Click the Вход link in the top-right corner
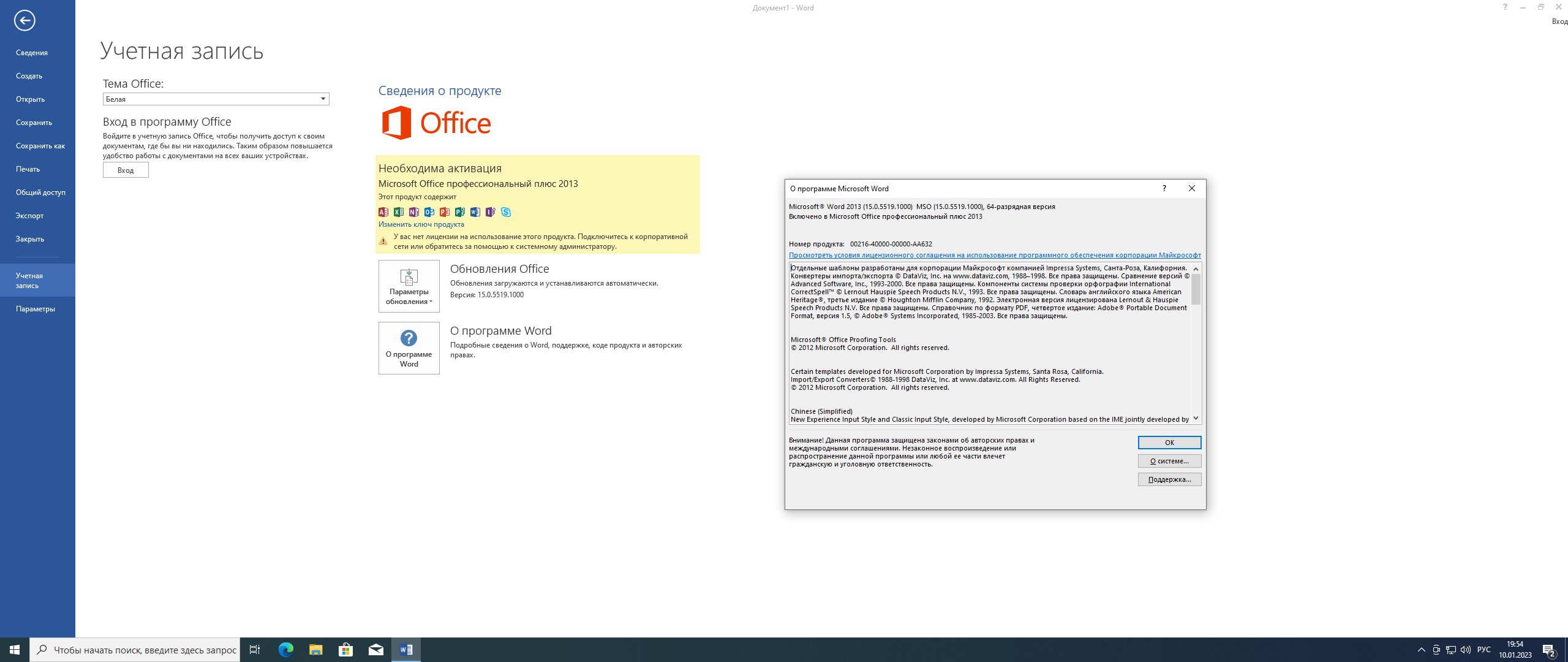 1559,21
